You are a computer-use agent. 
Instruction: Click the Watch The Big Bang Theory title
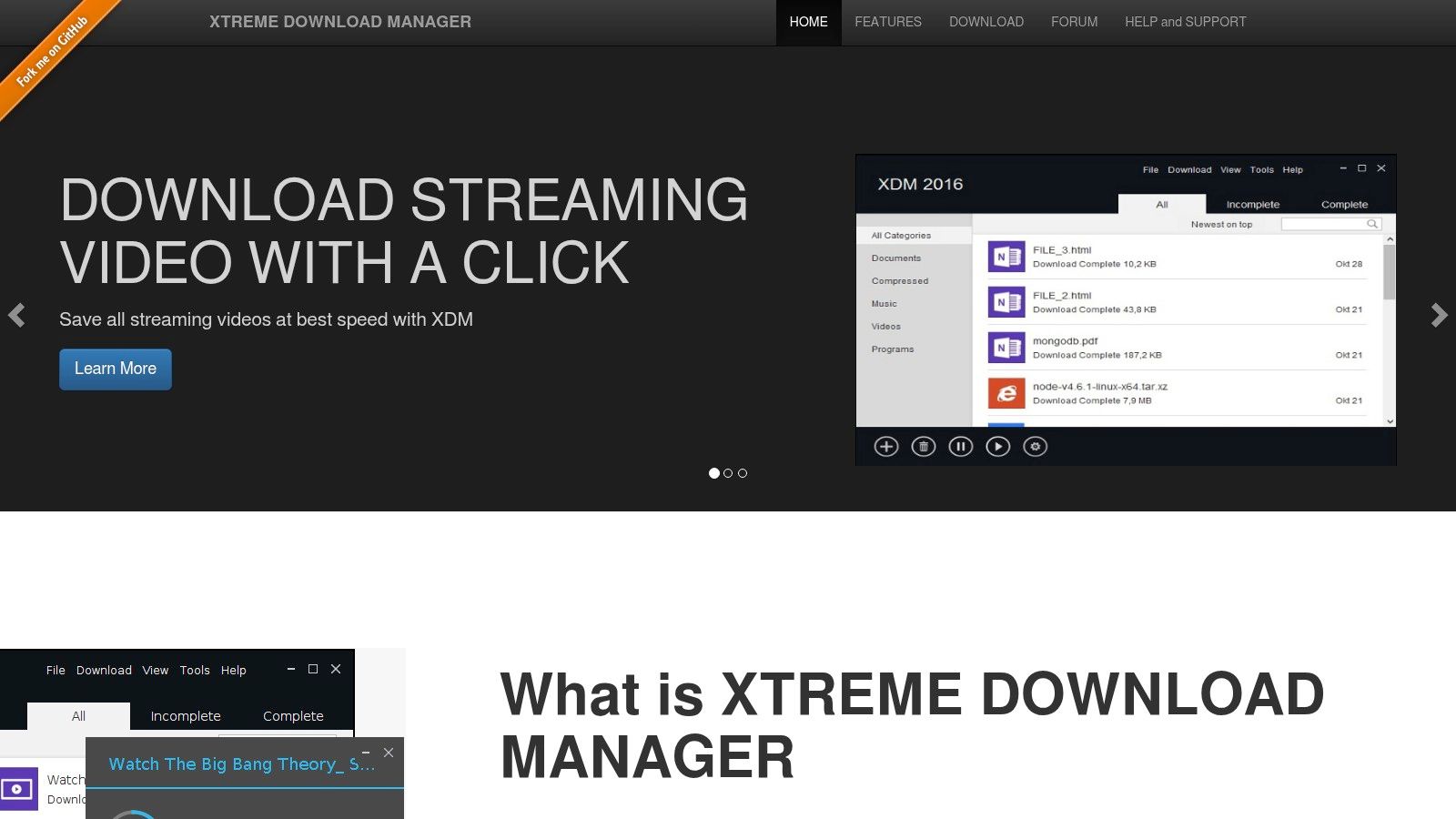click(x=241, y=764)
